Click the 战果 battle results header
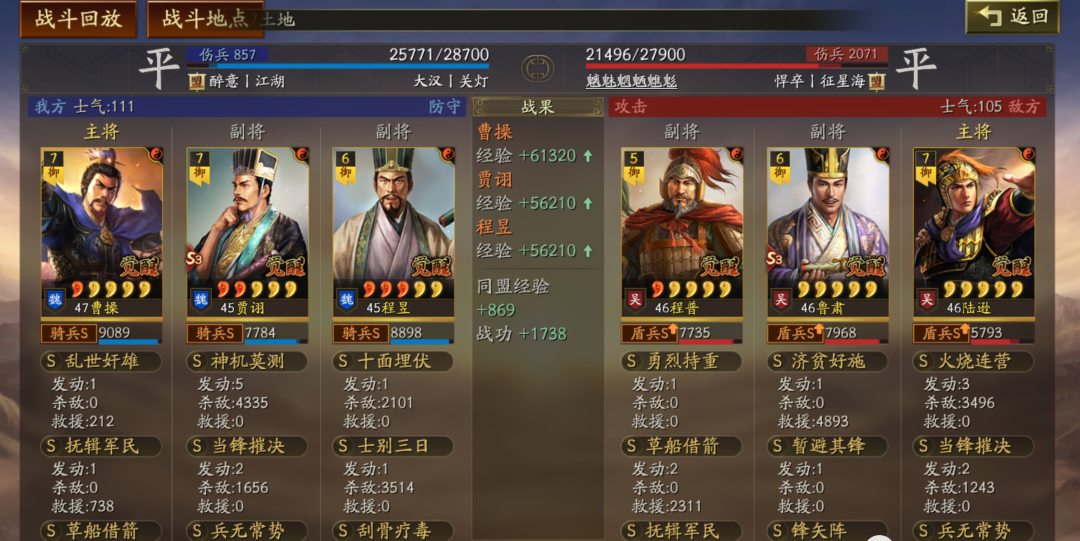1080x541 pixels. pos(538,107)
